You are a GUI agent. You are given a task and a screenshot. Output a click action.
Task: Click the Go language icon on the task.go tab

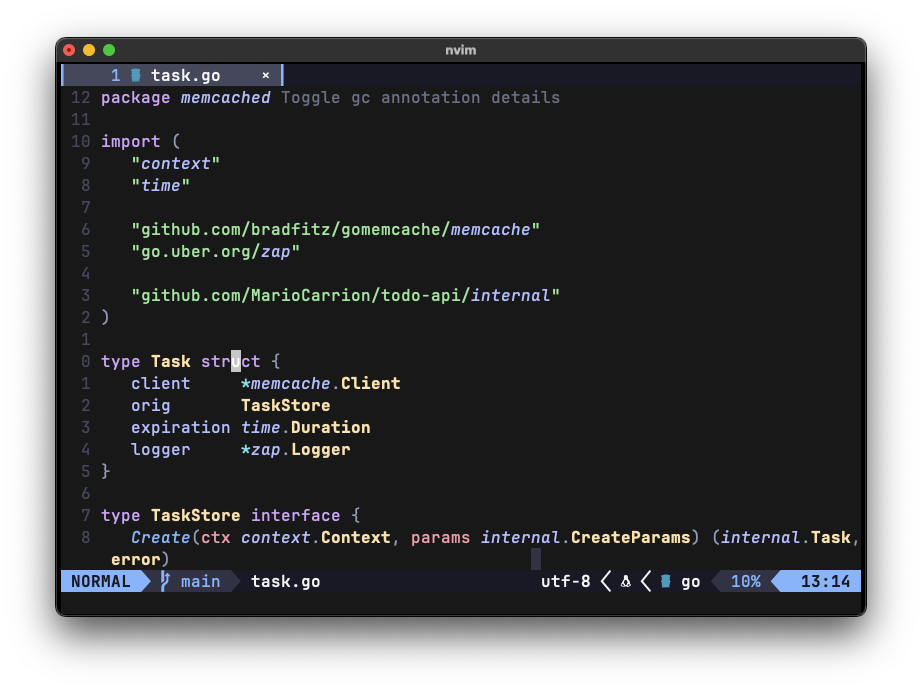(133, 74)
